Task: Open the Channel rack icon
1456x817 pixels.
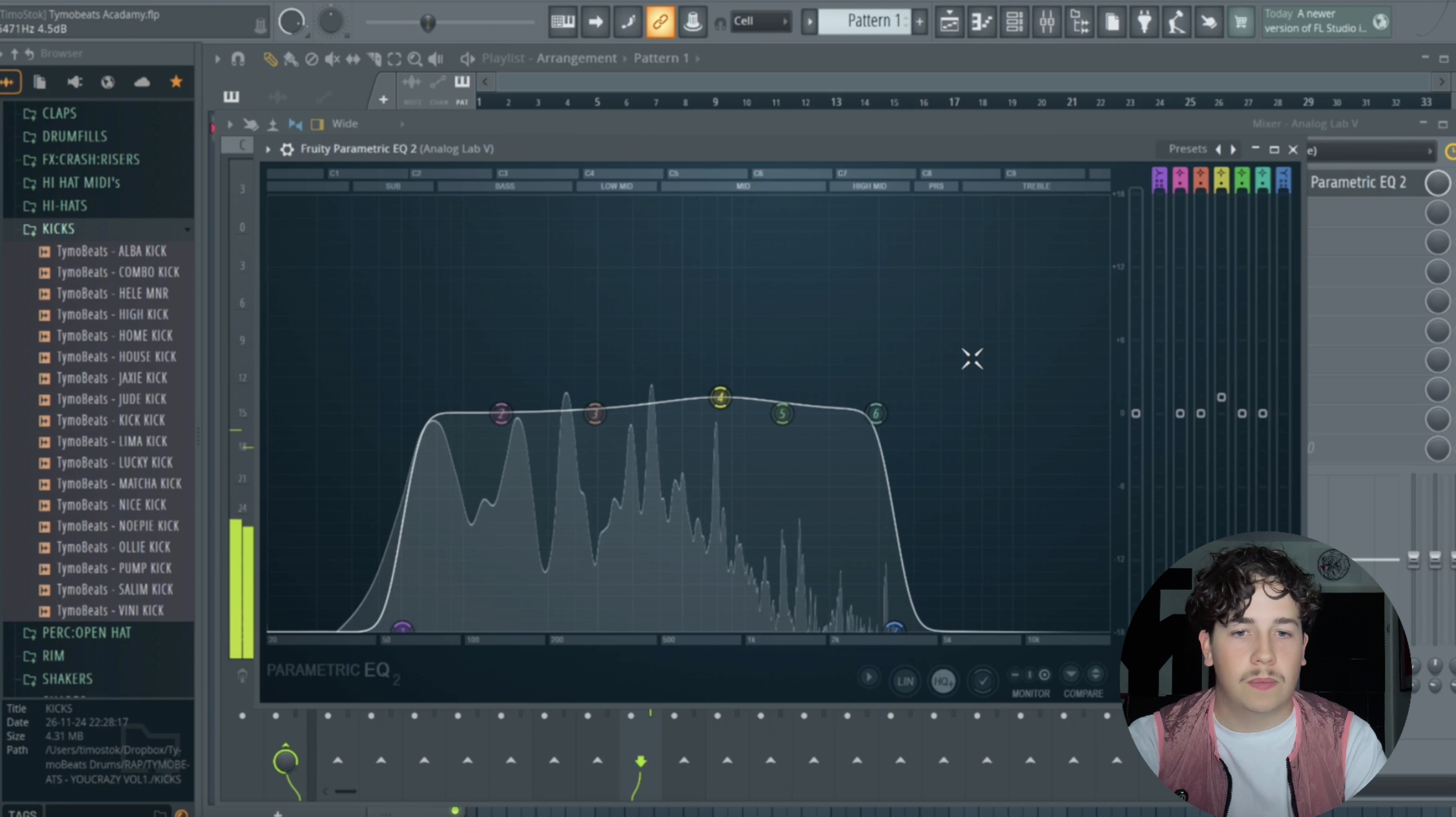Action: tap(1014, 22)
